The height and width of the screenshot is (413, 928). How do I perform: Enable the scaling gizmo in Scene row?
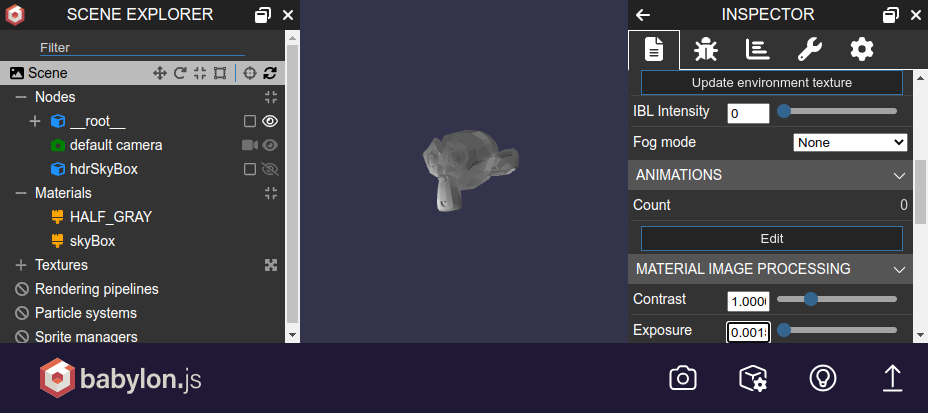(x=200, y=73)
